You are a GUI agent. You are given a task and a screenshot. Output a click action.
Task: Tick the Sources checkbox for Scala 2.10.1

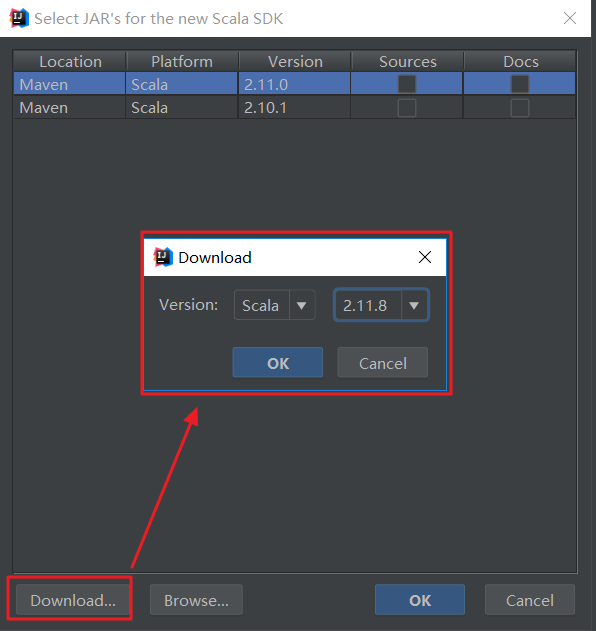click(407, 108)
